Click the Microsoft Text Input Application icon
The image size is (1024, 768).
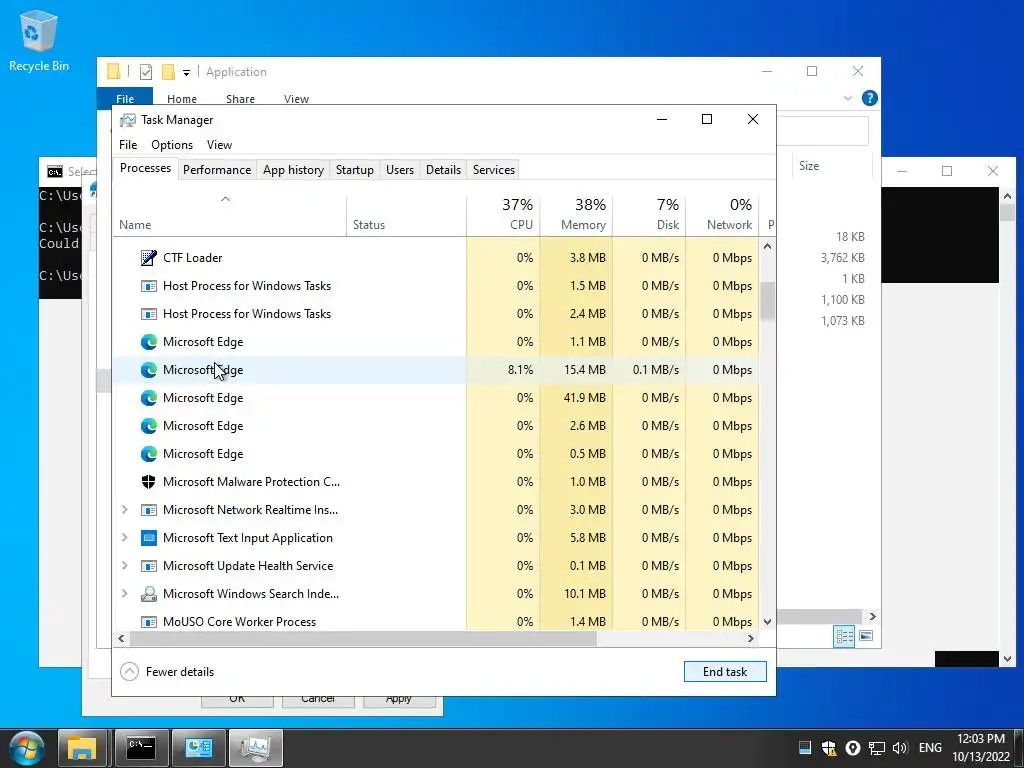(x=149, y=538)
